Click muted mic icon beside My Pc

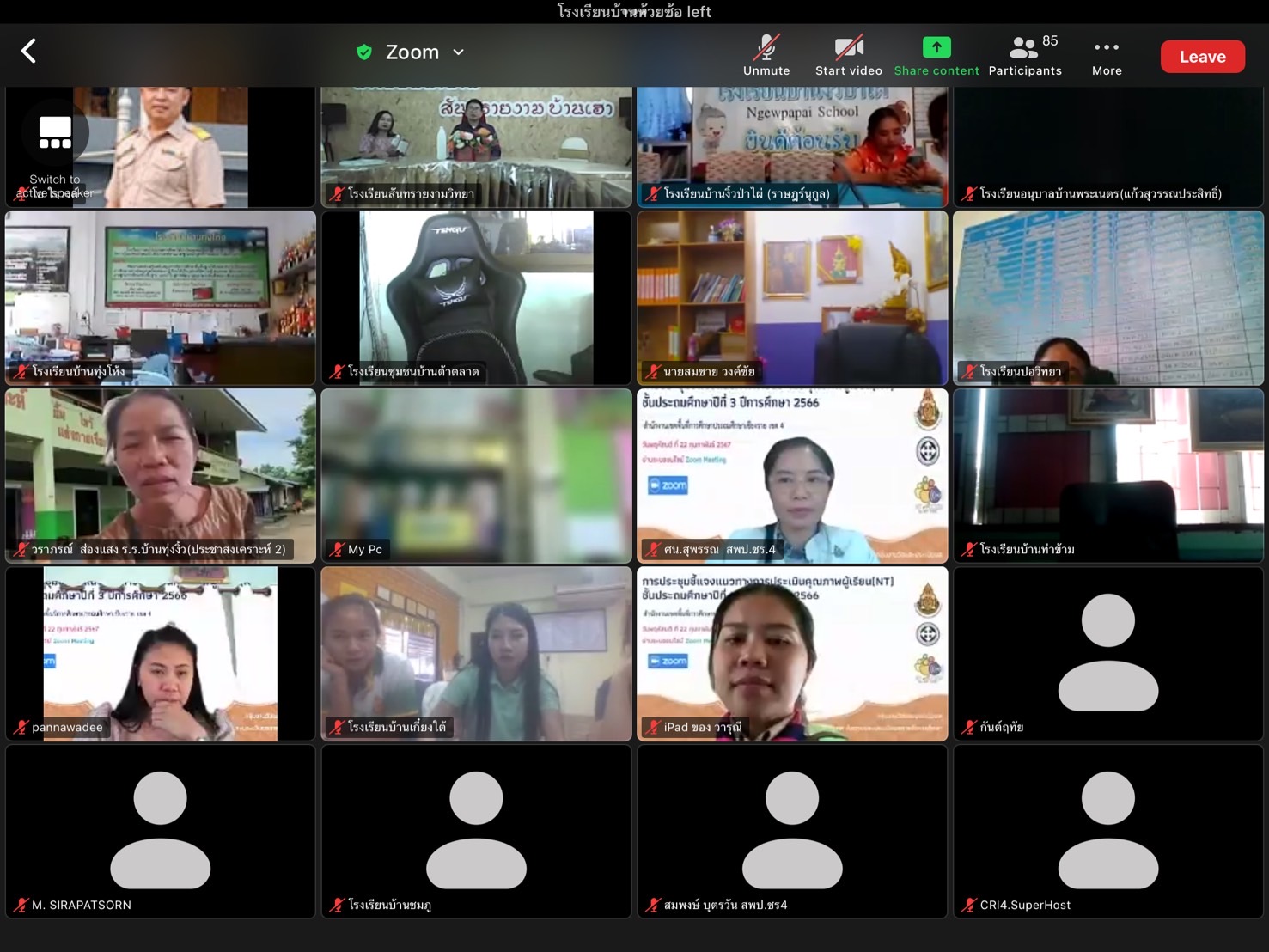coord(338,549)
